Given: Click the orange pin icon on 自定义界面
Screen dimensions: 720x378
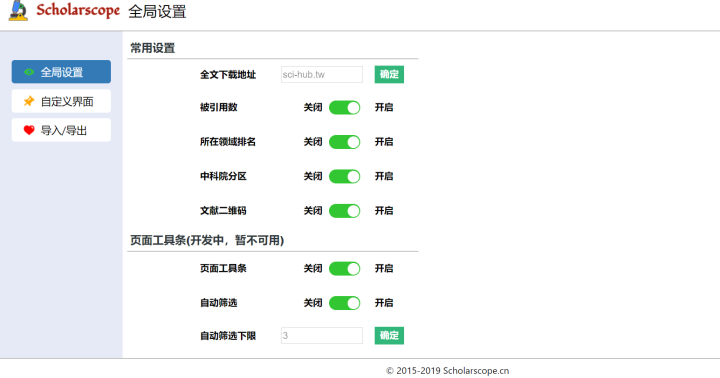Looking at the screenshot, I should 29,101.
